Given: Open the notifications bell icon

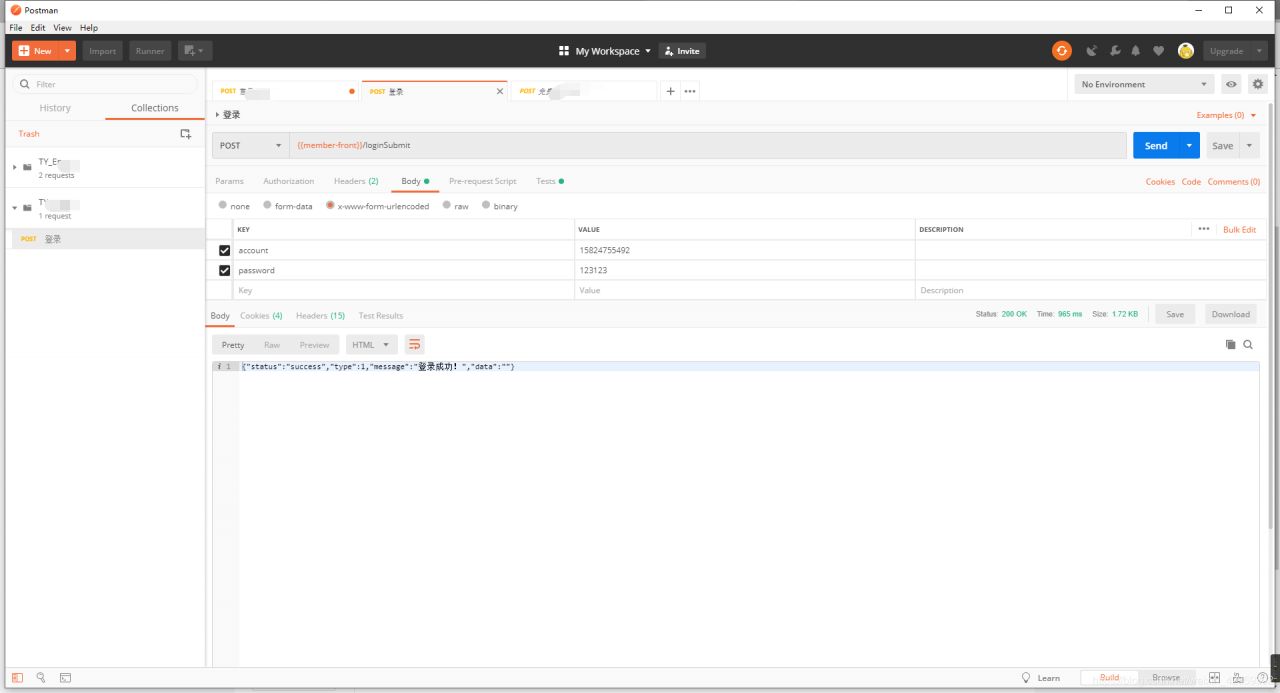Looking at the screenshot, I should coord(1136,51).
